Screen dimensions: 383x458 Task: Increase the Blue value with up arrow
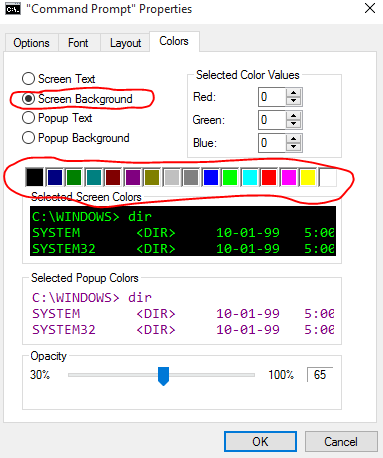[x=294, y=139]
